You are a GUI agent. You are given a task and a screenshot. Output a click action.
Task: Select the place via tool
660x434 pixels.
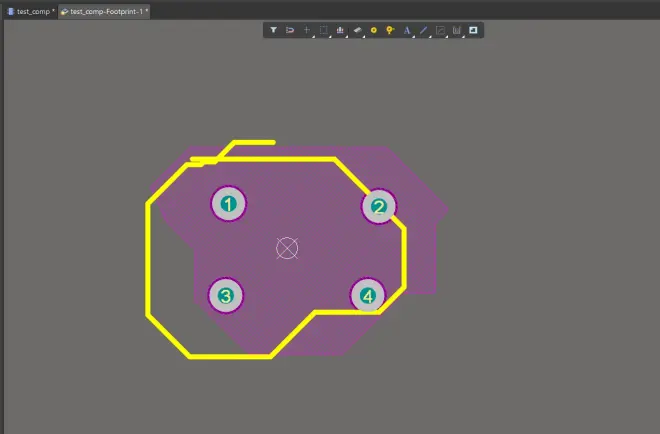[390, 30]
